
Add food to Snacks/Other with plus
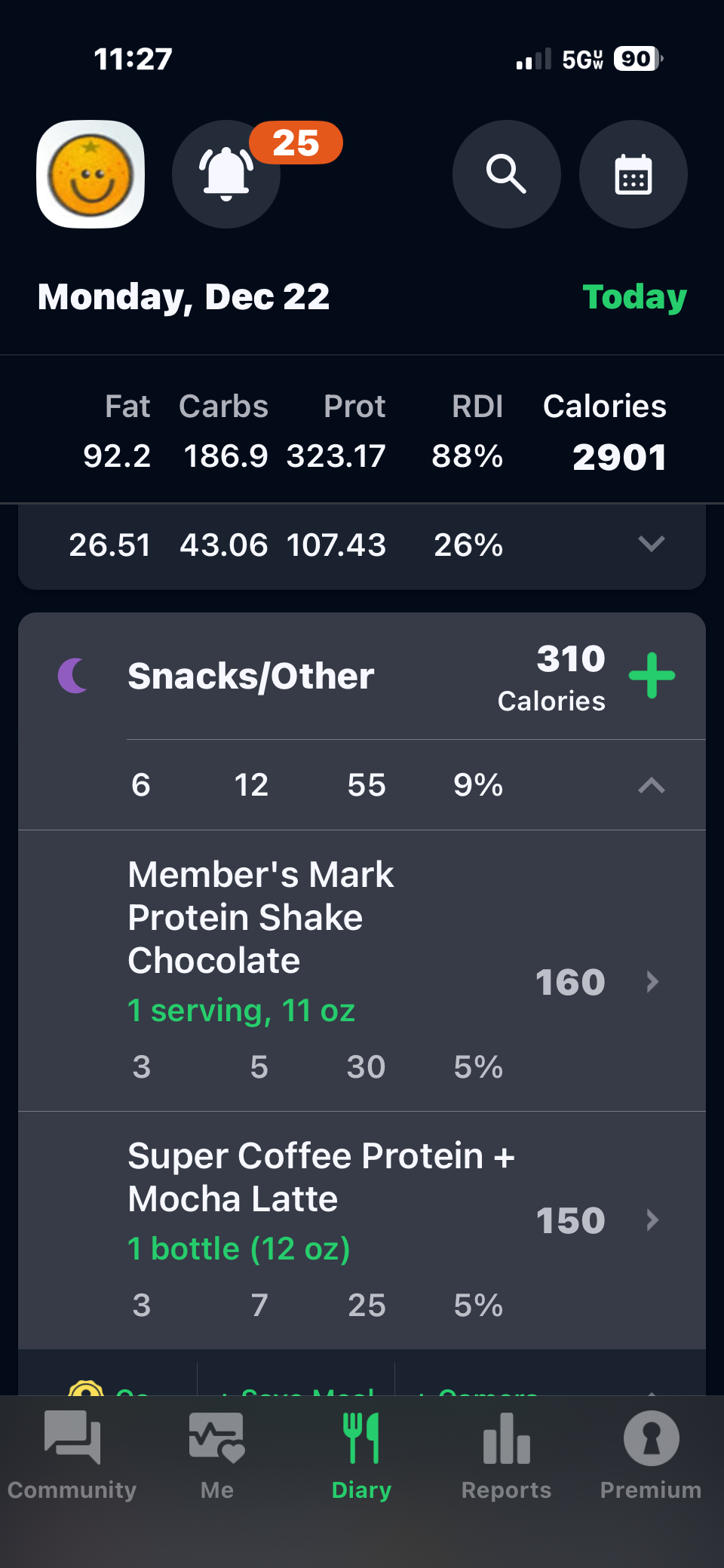coord(652,676)
